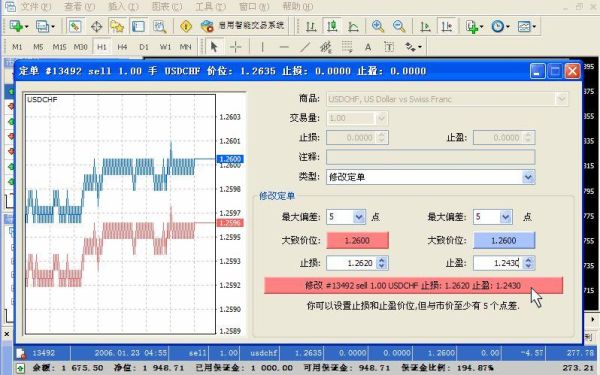600x375 pixels.
Task: Click the red 大致价位 1.2600 button
Action: (x=357, y=240)
